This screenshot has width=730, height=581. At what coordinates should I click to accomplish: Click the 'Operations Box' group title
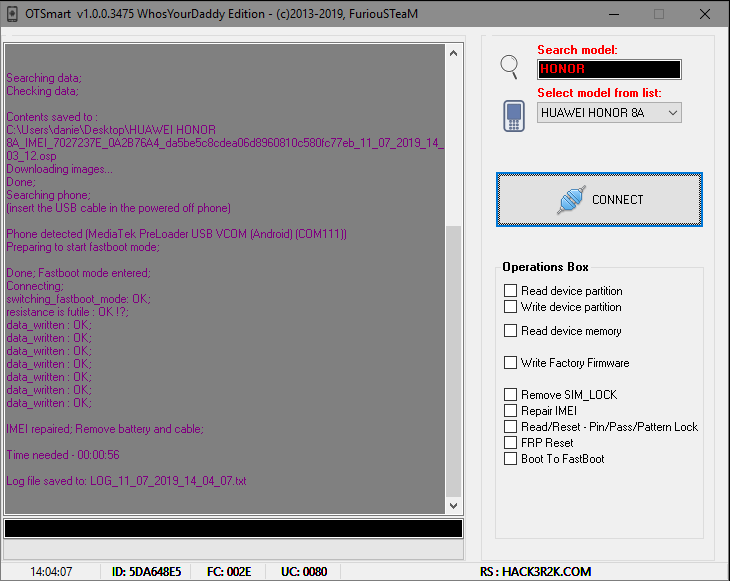coord(545,267)
